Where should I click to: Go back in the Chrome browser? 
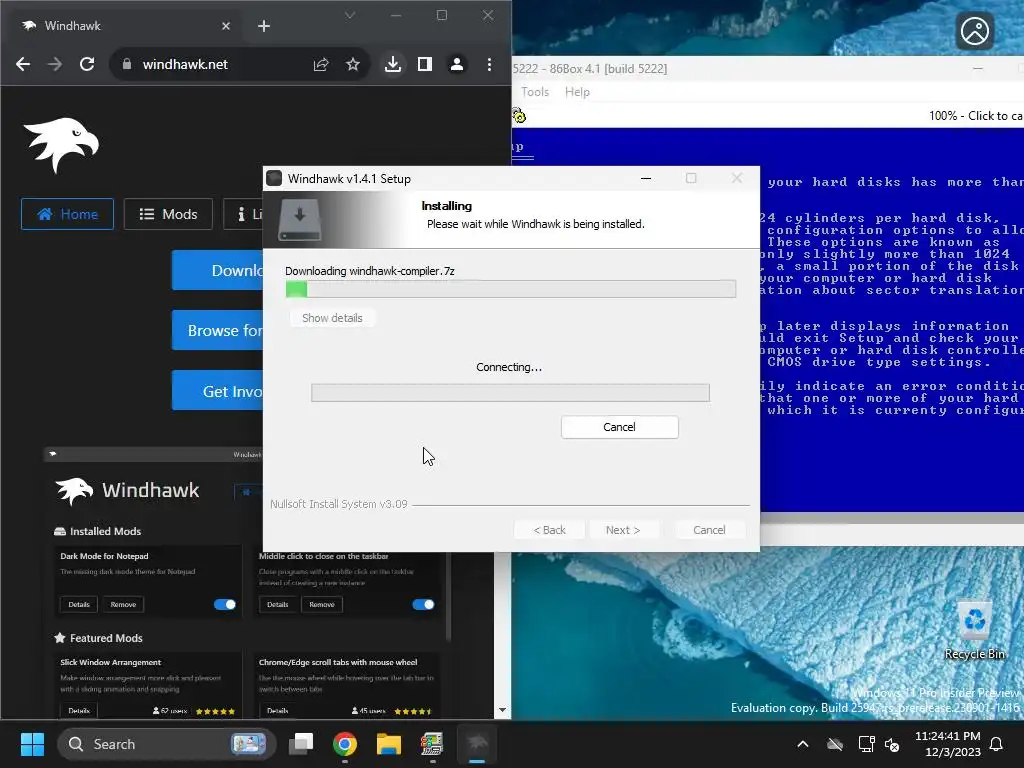(x=23, y=64)
